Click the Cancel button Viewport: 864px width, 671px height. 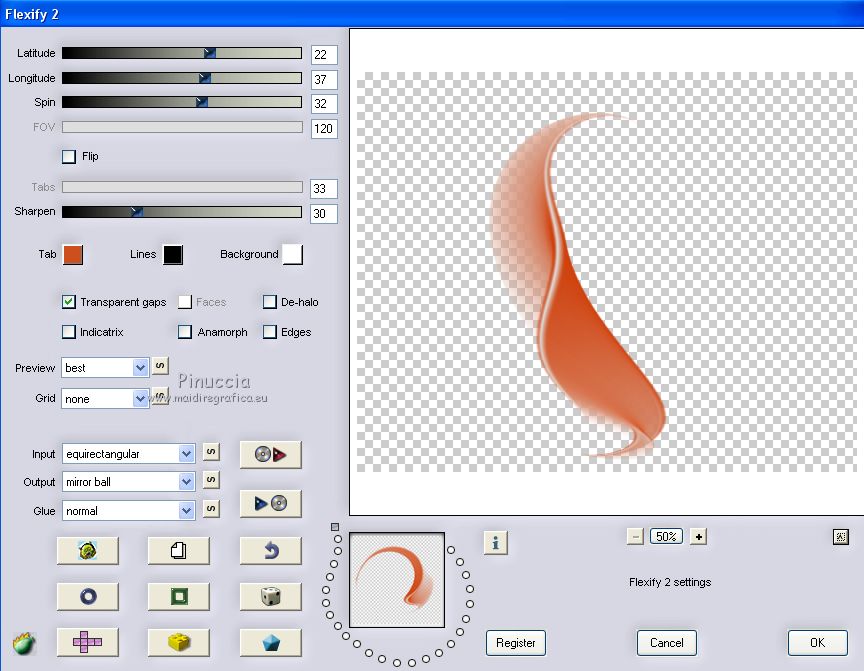tap(667, 643)
